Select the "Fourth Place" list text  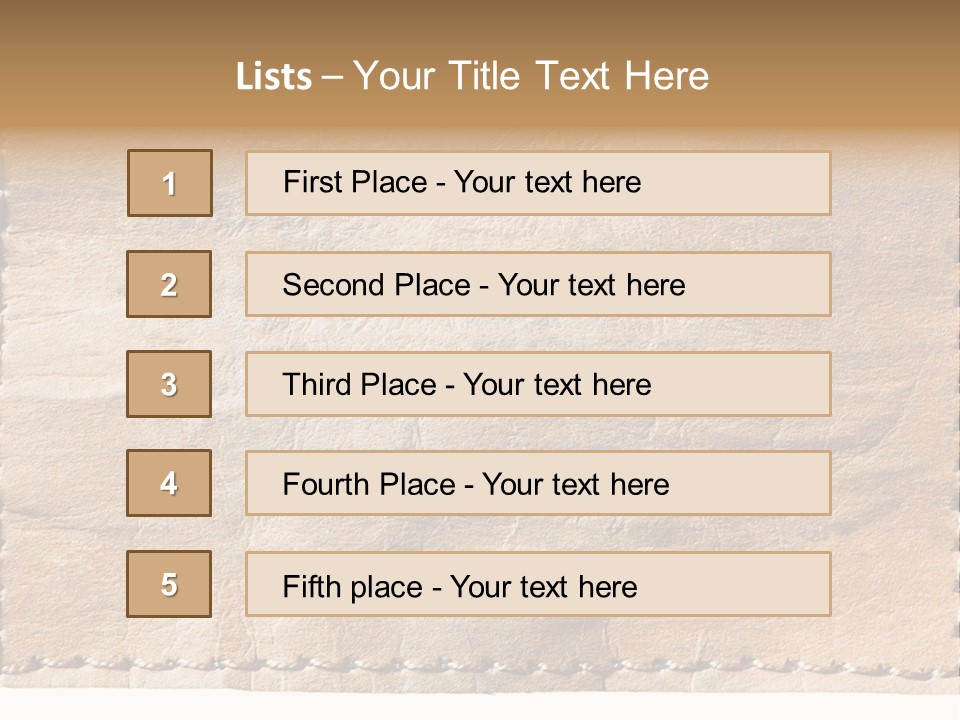tap(475, 485)
